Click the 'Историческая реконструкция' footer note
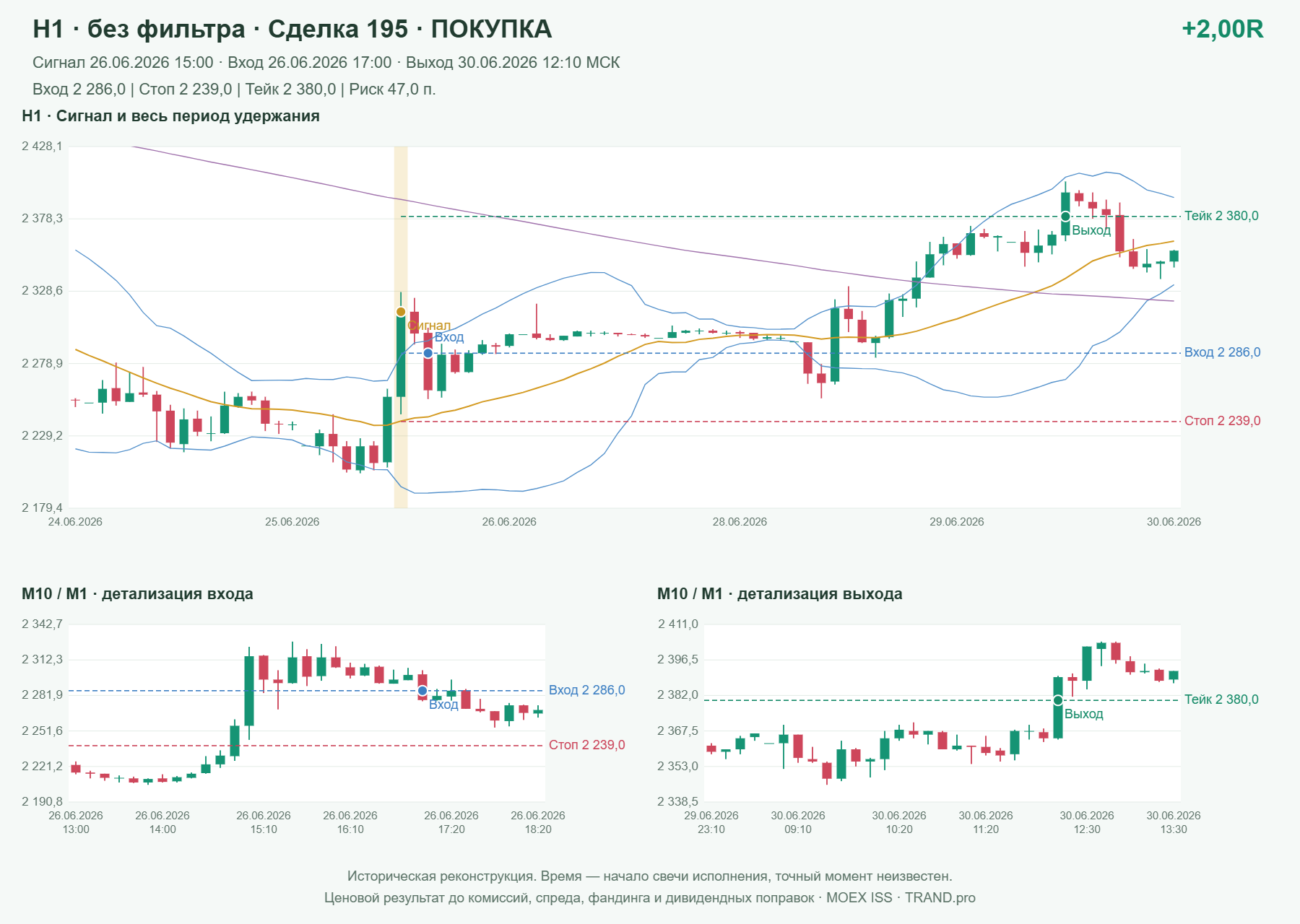 650,876
